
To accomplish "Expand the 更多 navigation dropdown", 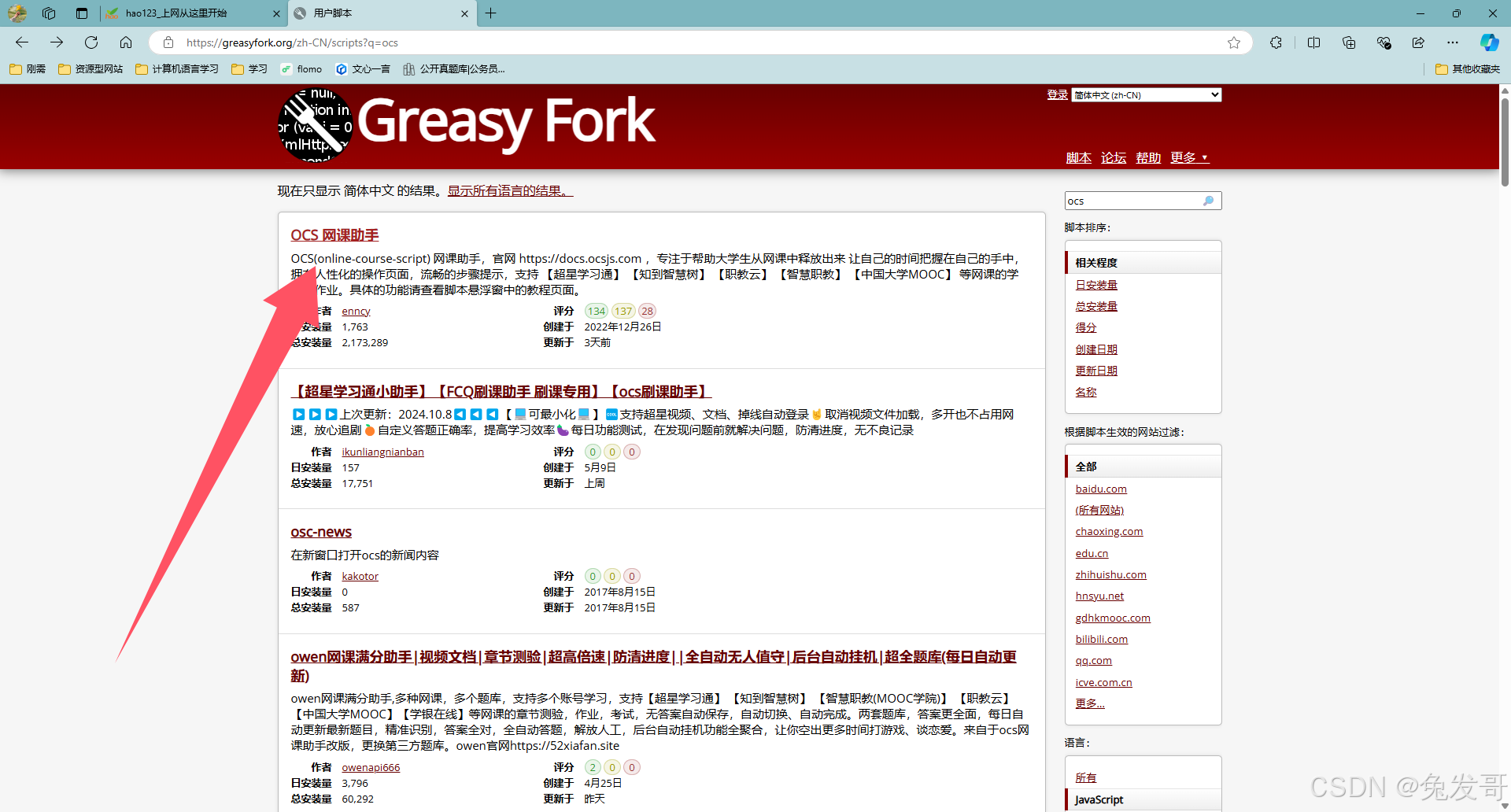I will 1189,157.
